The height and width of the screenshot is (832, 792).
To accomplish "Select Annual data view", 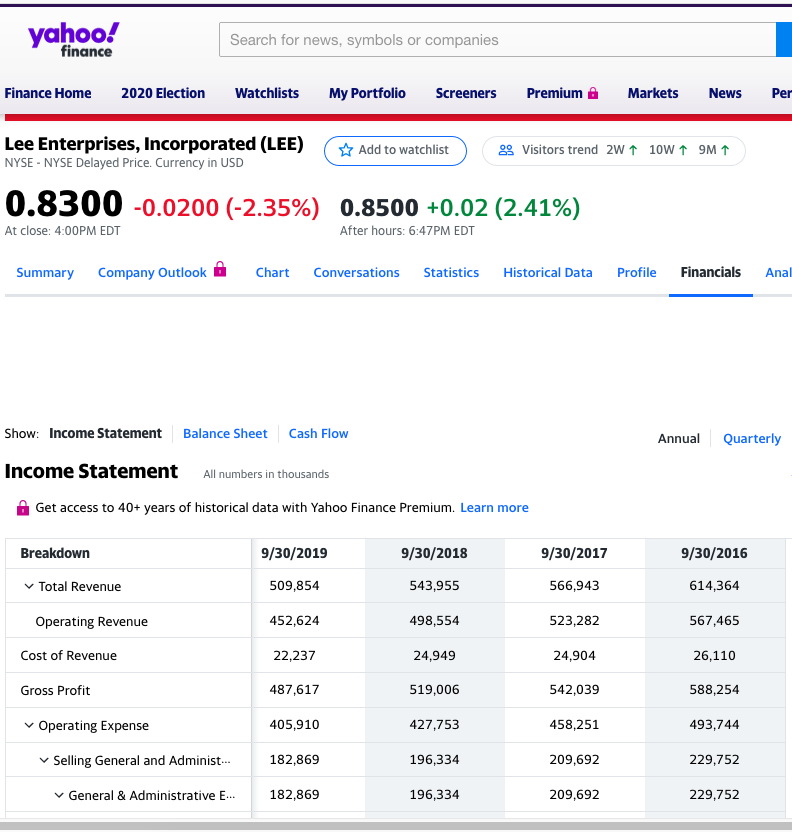I will tap(678, 439).
